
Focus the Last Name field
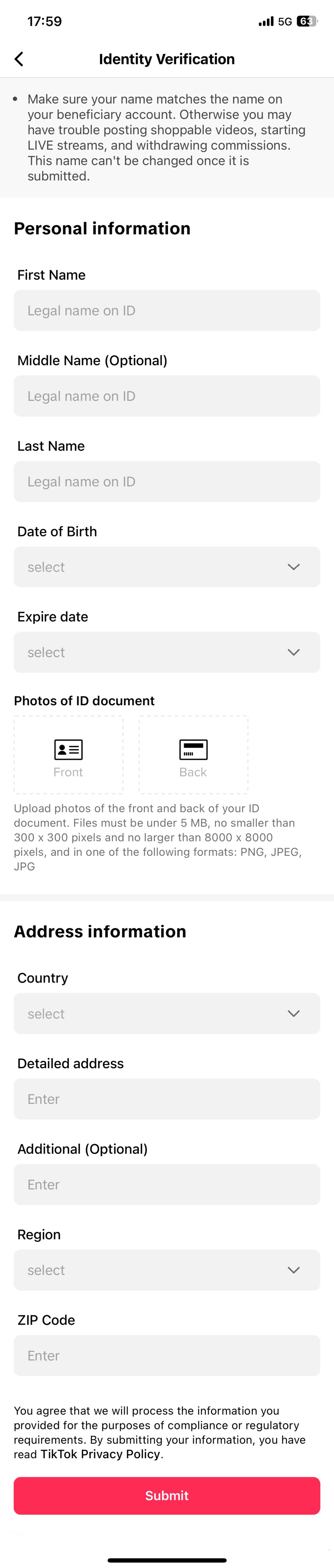click(x=167, y=482)
